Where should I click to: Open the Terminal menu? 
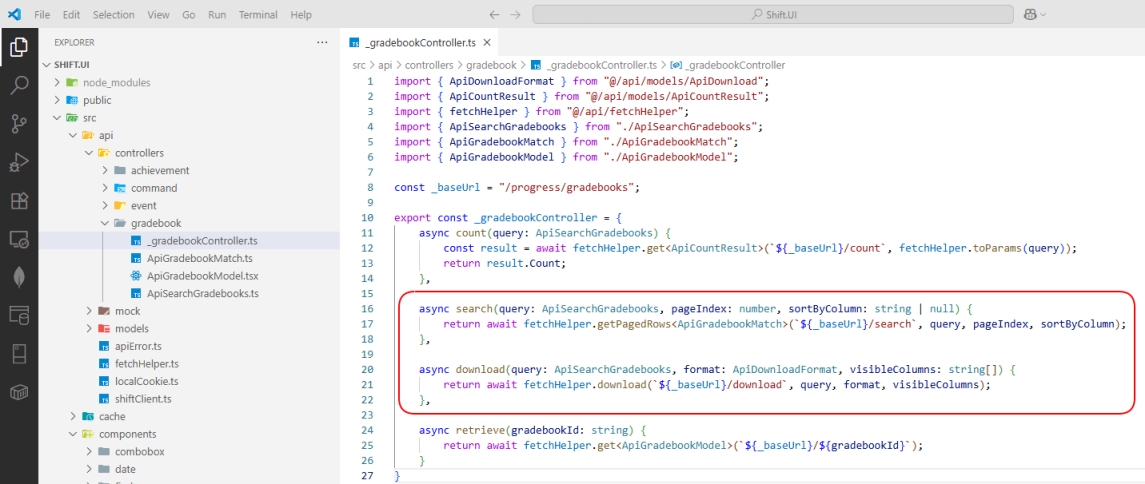[258, 15]
